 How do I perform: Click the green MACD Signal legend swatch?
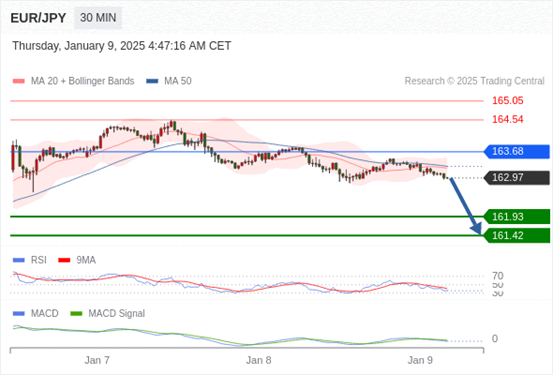coord(76,314)
